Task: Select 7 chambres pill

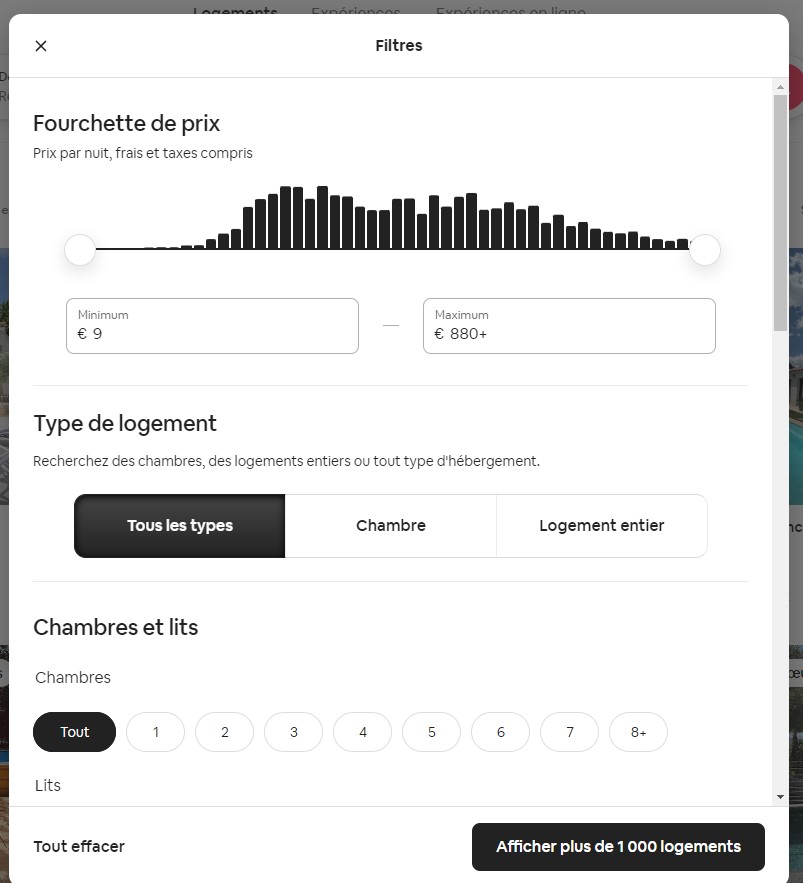Action: [569, 732]
